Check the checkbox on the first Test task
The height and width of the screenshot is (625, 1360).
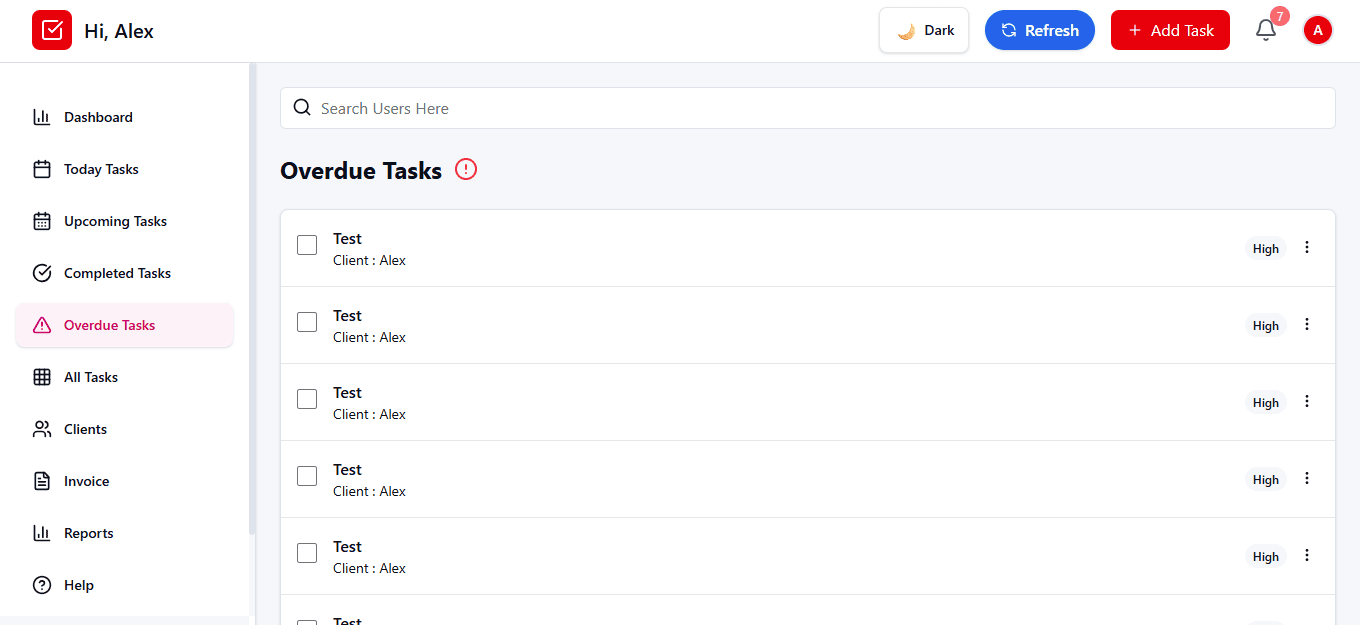pos(307,245)
